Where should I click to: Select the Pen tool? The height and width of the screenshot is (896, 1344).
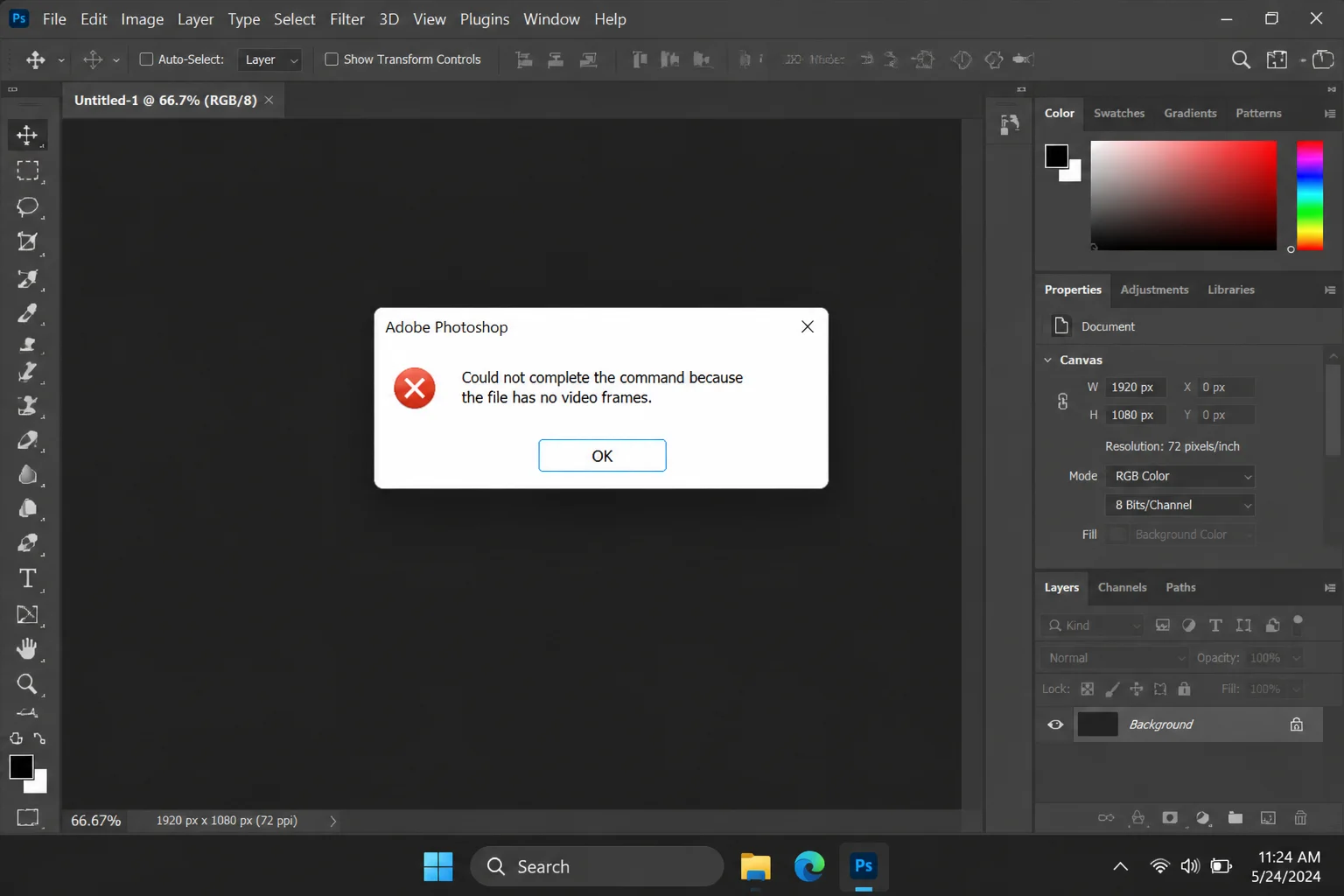(x=27, y=543)
